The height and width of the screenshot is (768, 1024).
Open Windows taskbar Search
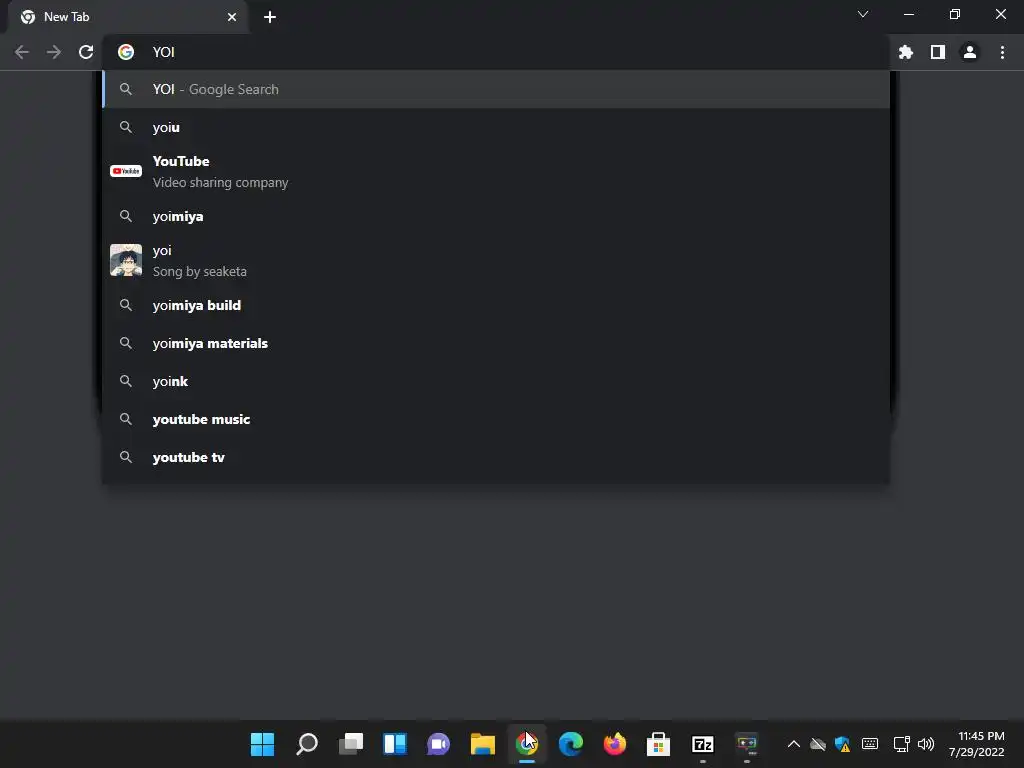point(307,744)
